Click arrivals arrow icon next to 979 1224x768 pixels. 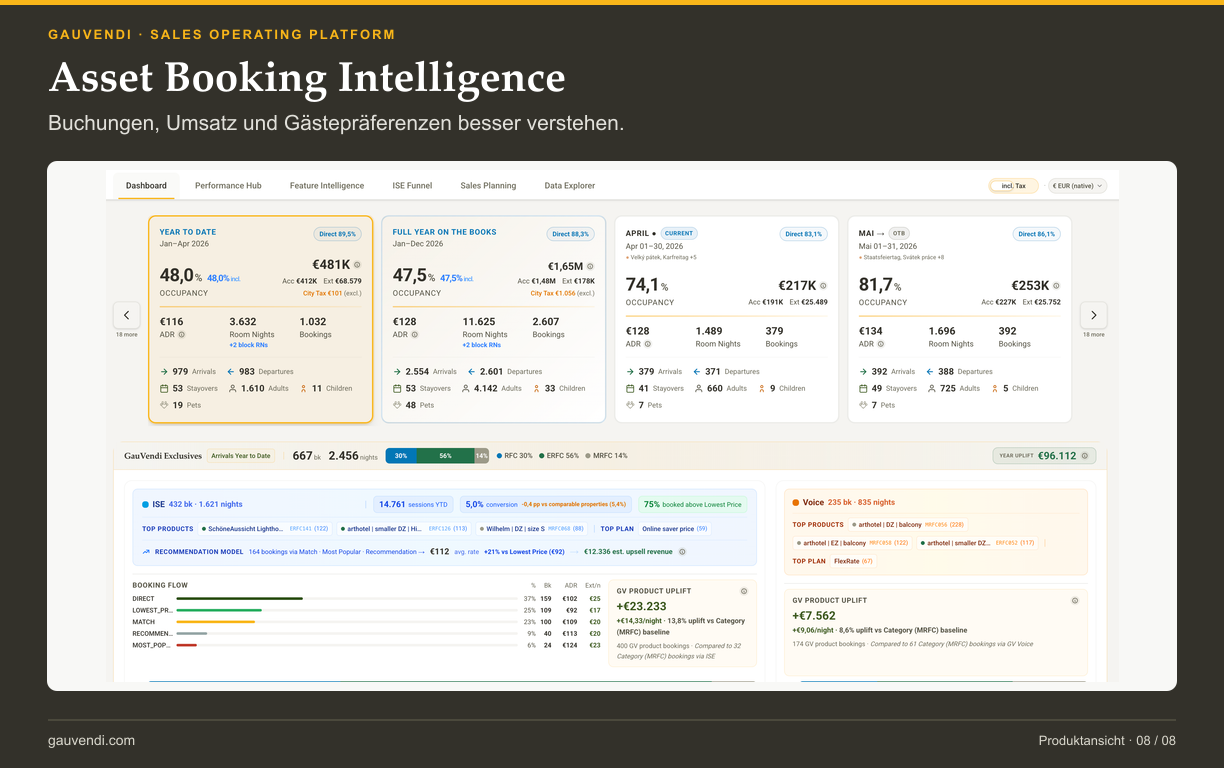[164, 371]
